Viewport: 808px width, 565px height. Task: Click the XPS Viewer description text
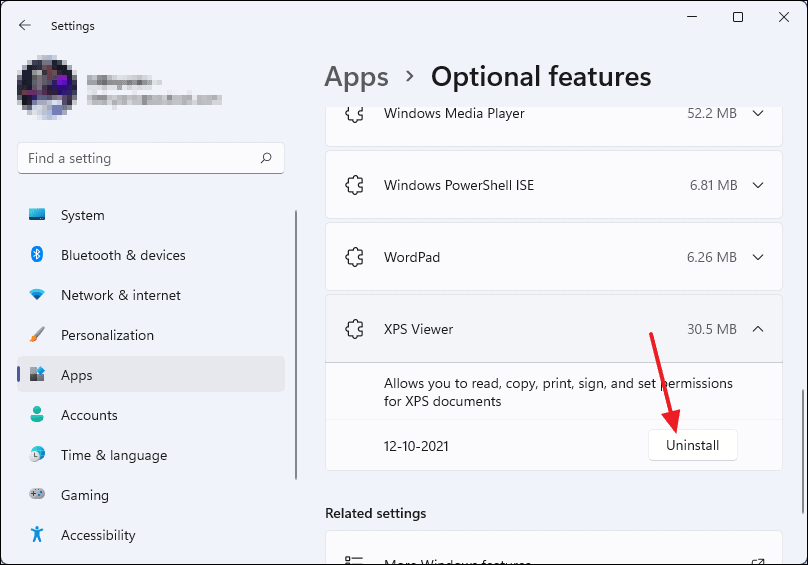click(558, 392)
